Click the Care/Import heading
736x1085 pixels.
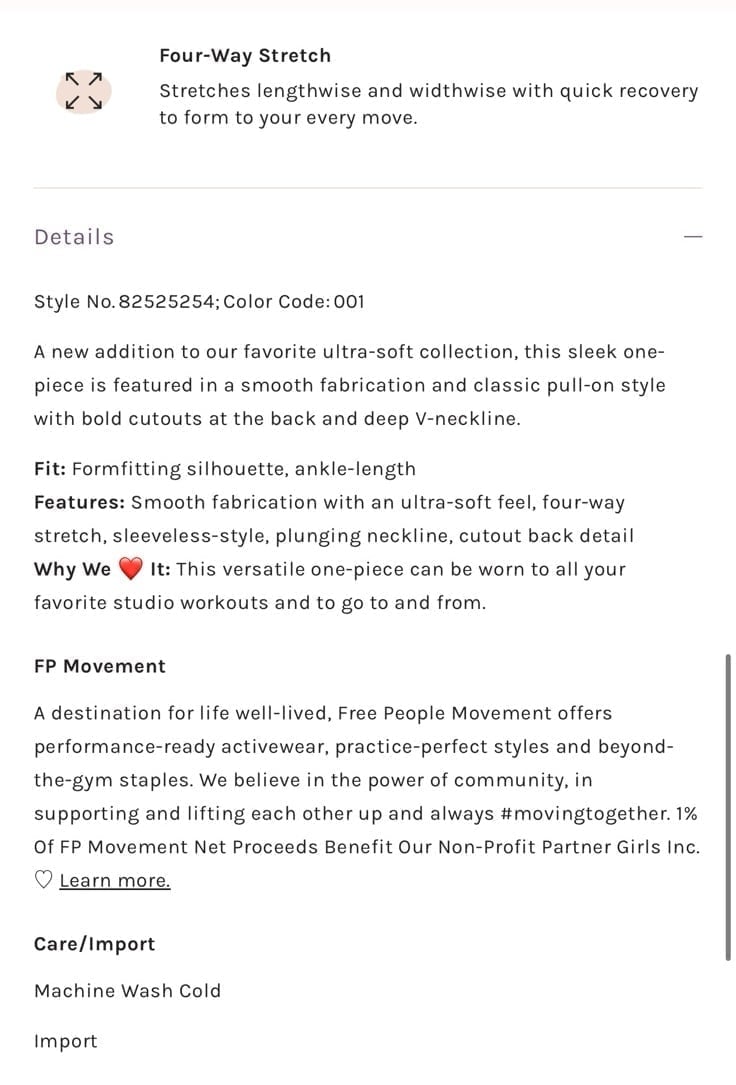[94, 944]
